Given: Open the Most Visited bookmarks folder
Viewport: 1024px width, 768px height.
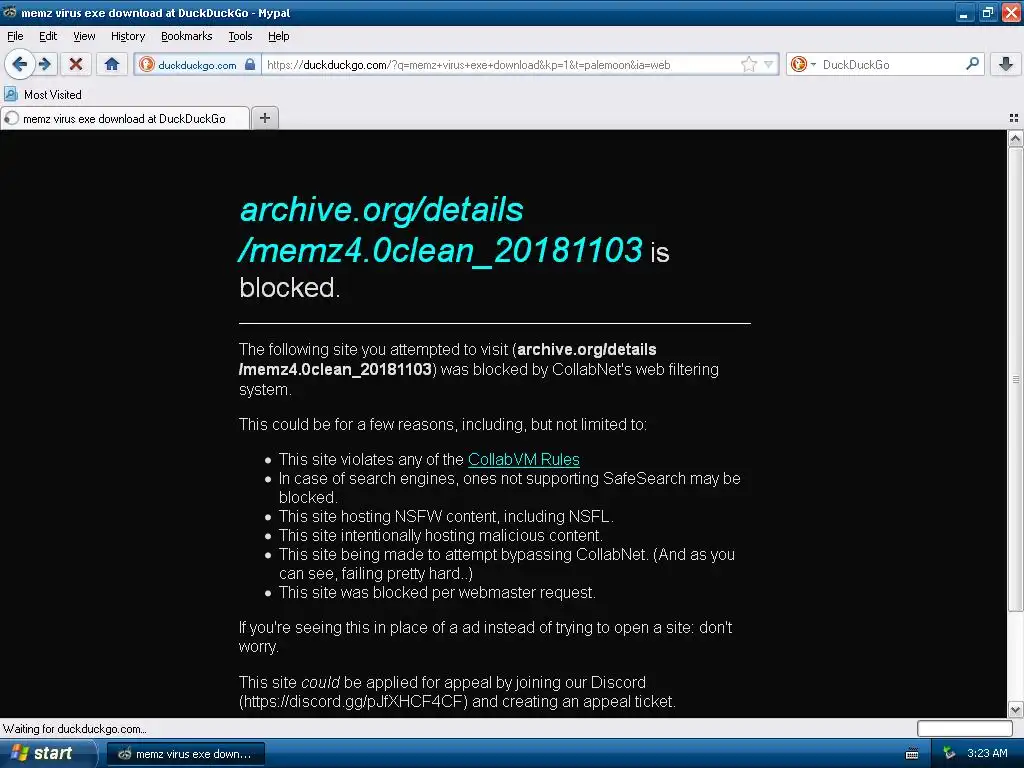Looking at the screenshot, I should click(43, 95).
